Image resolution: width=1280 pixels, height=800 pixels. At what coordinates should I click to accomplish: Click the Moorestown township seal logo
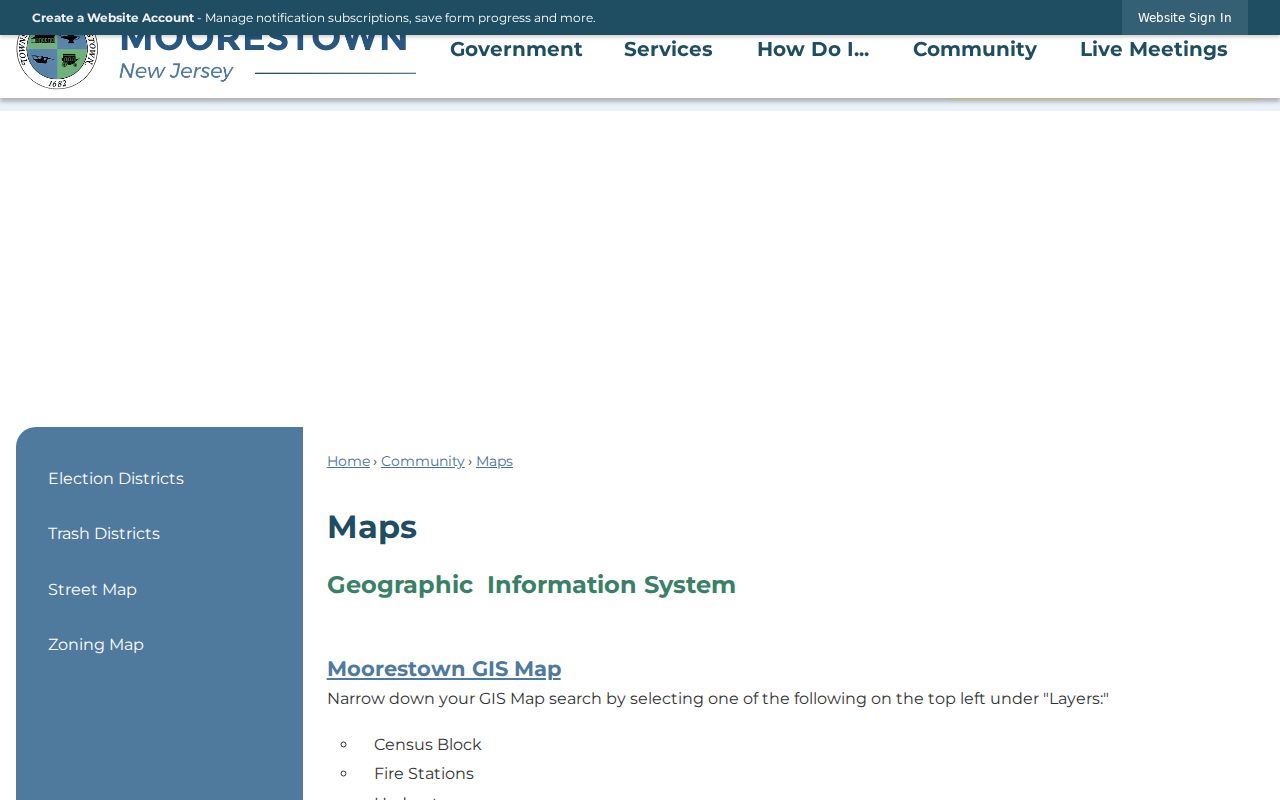(57, 62)
